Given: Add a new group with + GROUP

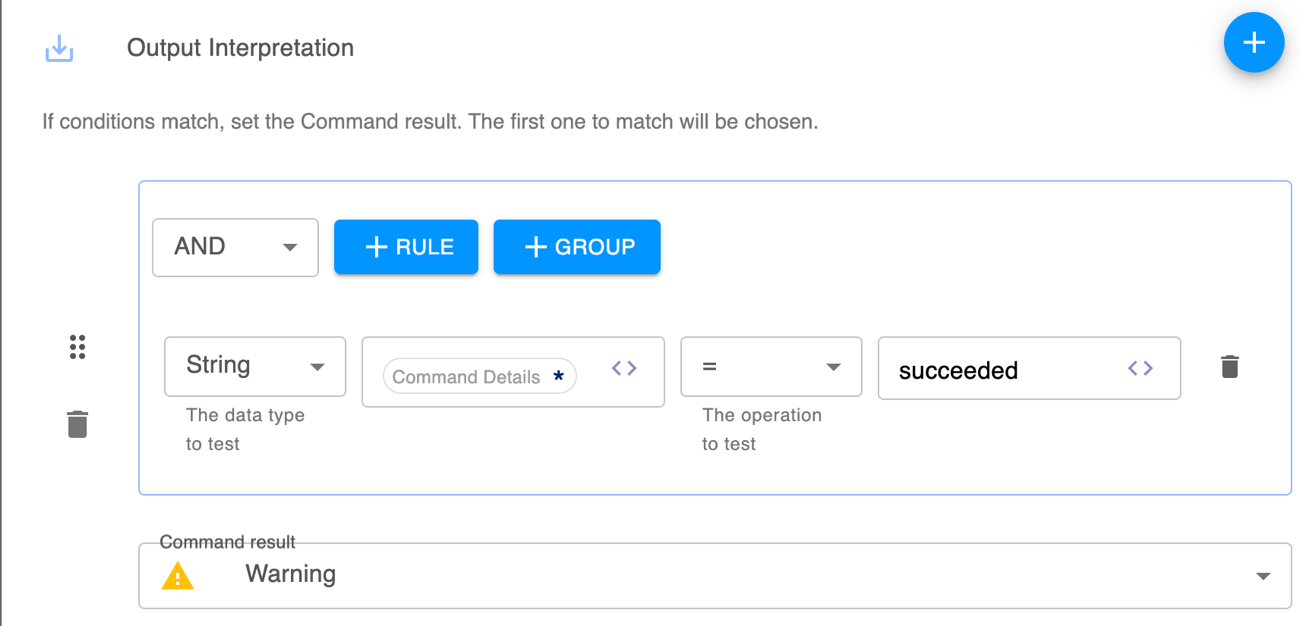Looking at the screenshot, I should pos(577,247).
